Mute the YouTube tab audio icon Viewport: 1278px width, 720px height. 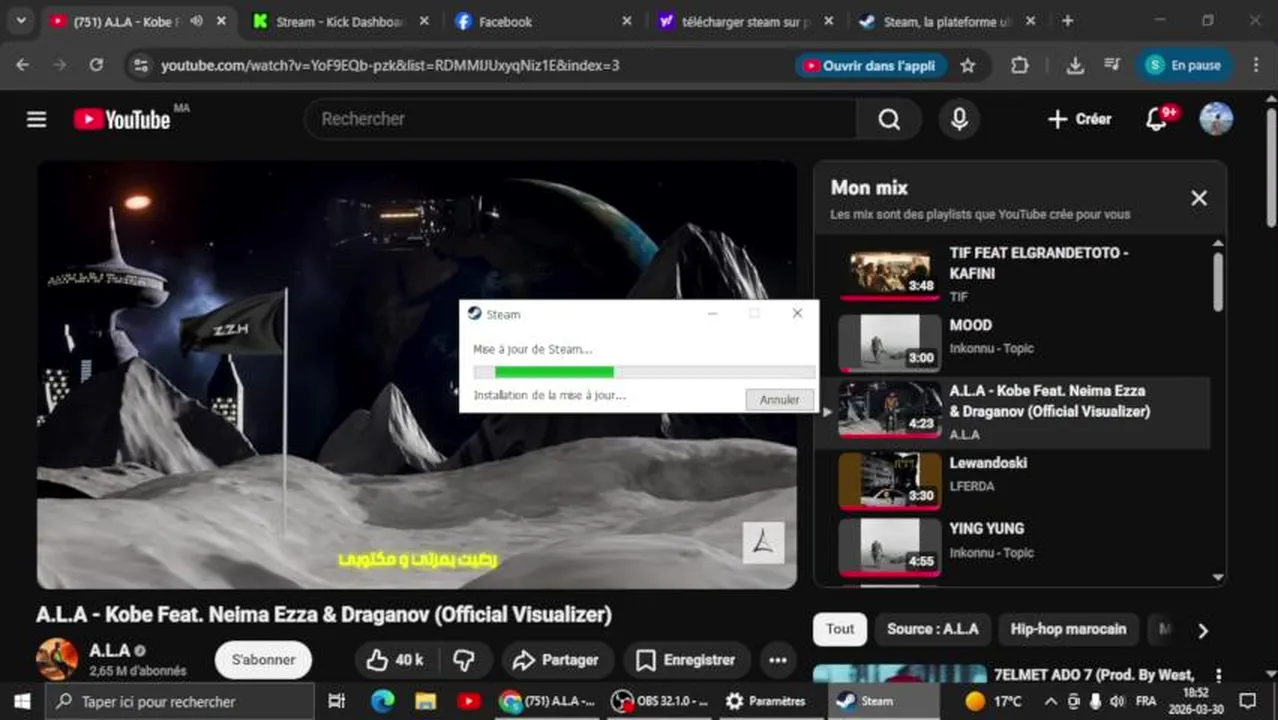pyautogui.click(x=196, y=21)
